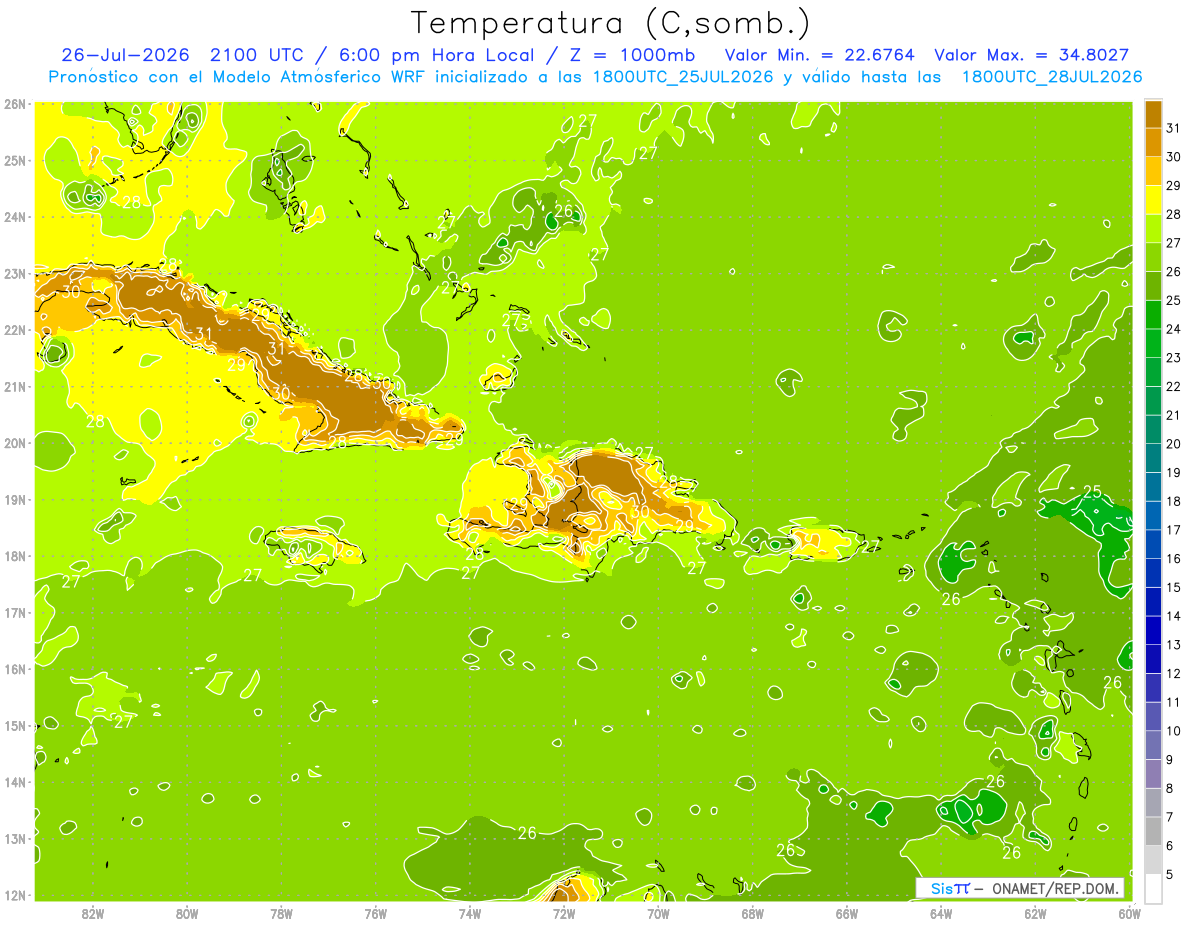Click the '24N' latitude axis label

tap(15, 217)
